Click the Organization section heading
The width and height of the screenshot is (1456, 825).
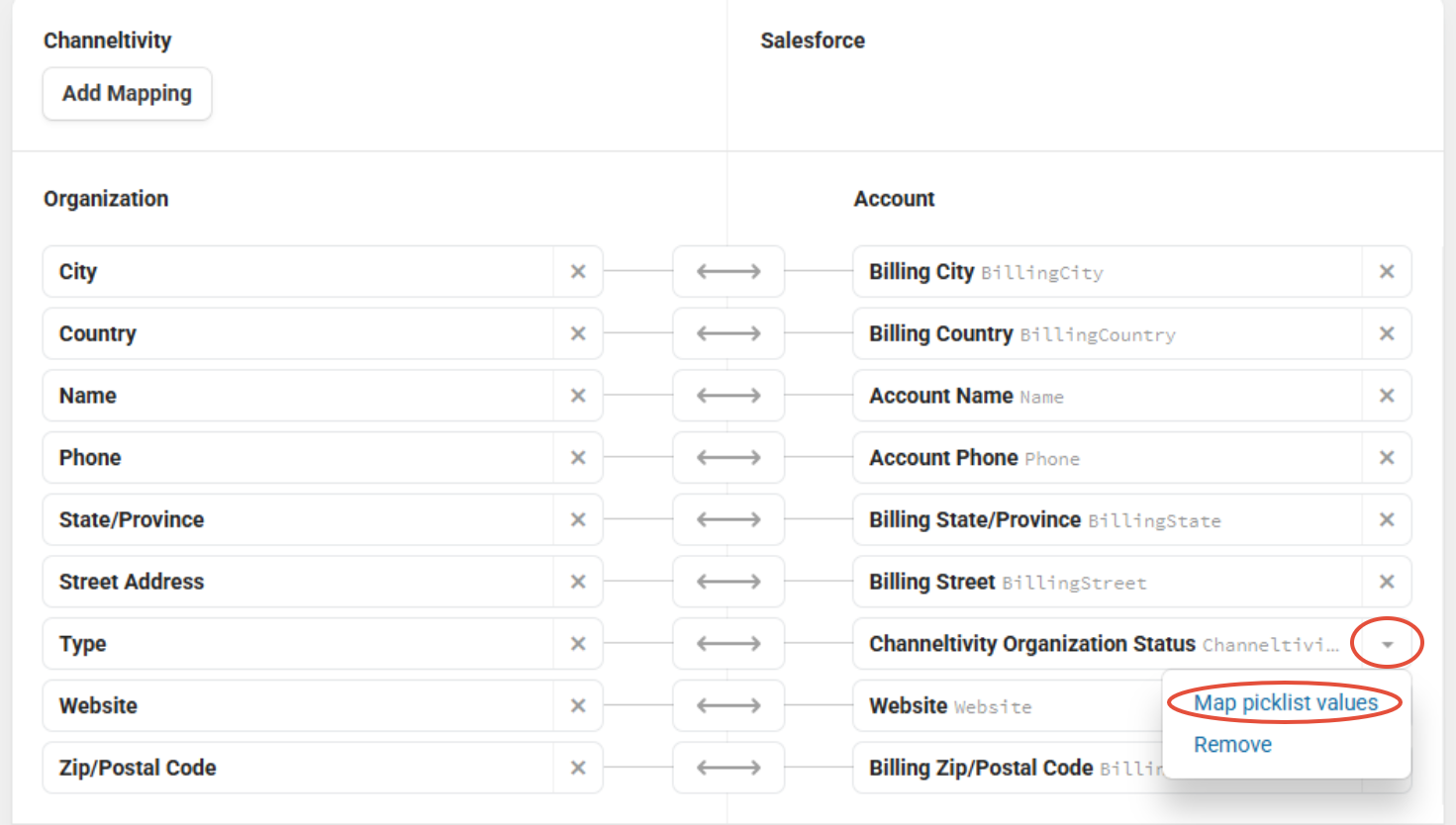(106, 199)
